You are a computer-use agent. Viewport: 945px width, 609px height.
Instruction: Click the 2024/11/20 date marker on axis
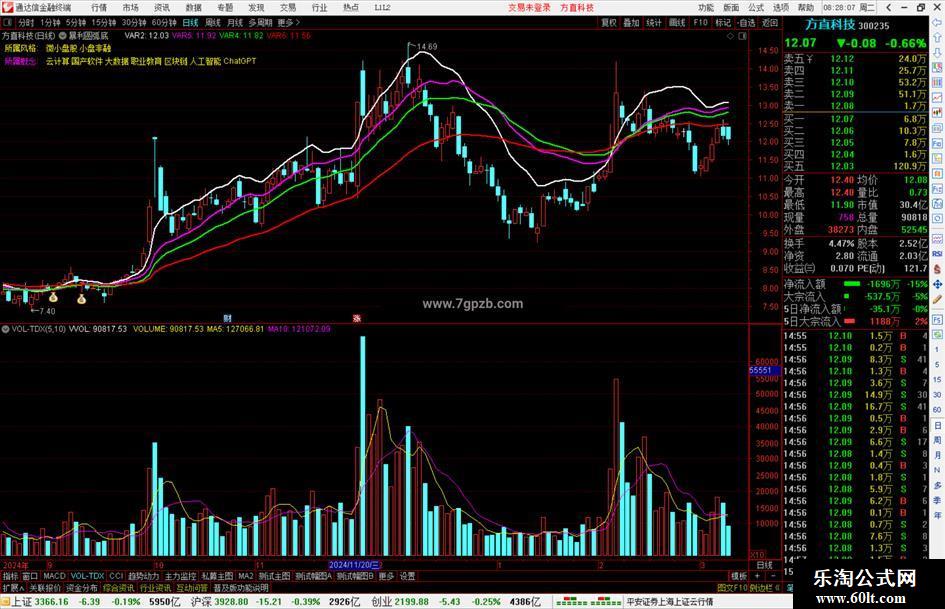(x=355, y=565)
